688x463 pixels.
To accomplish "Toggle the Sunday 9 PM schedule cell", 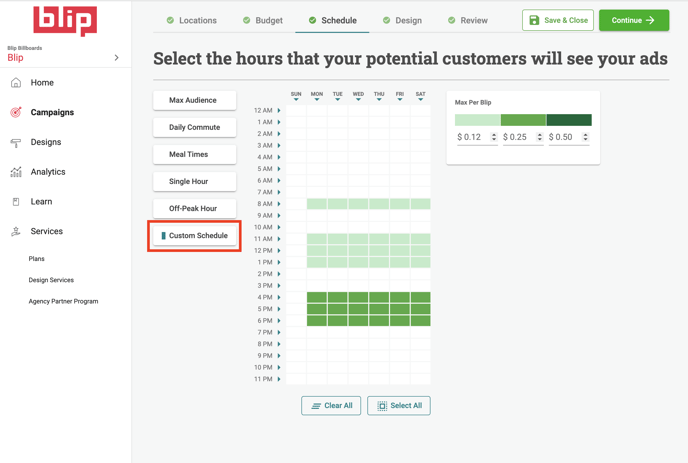I will click(296, 356).
